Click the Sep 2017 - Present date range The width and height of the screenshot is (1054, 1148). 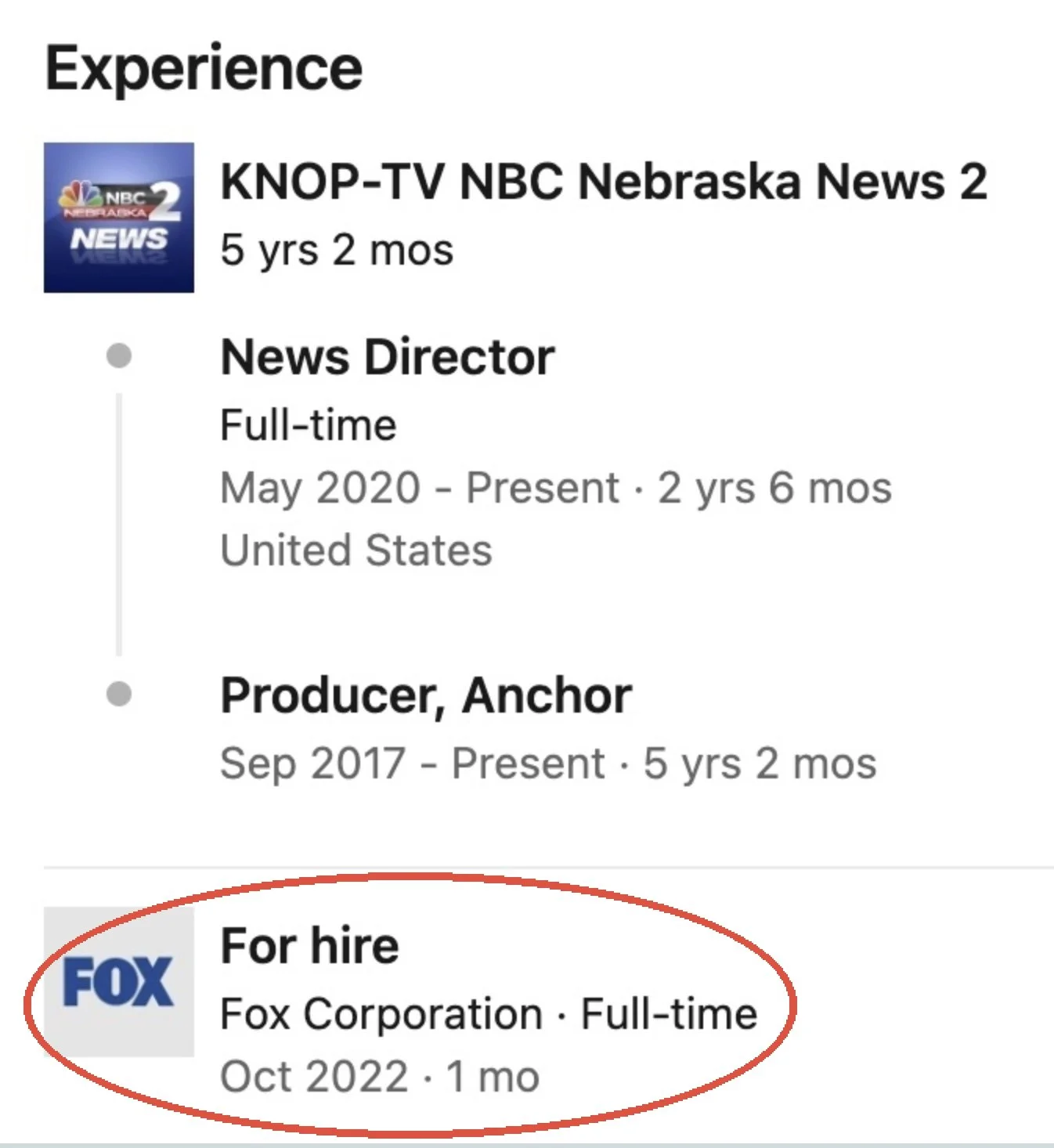(x=413, y=764)
